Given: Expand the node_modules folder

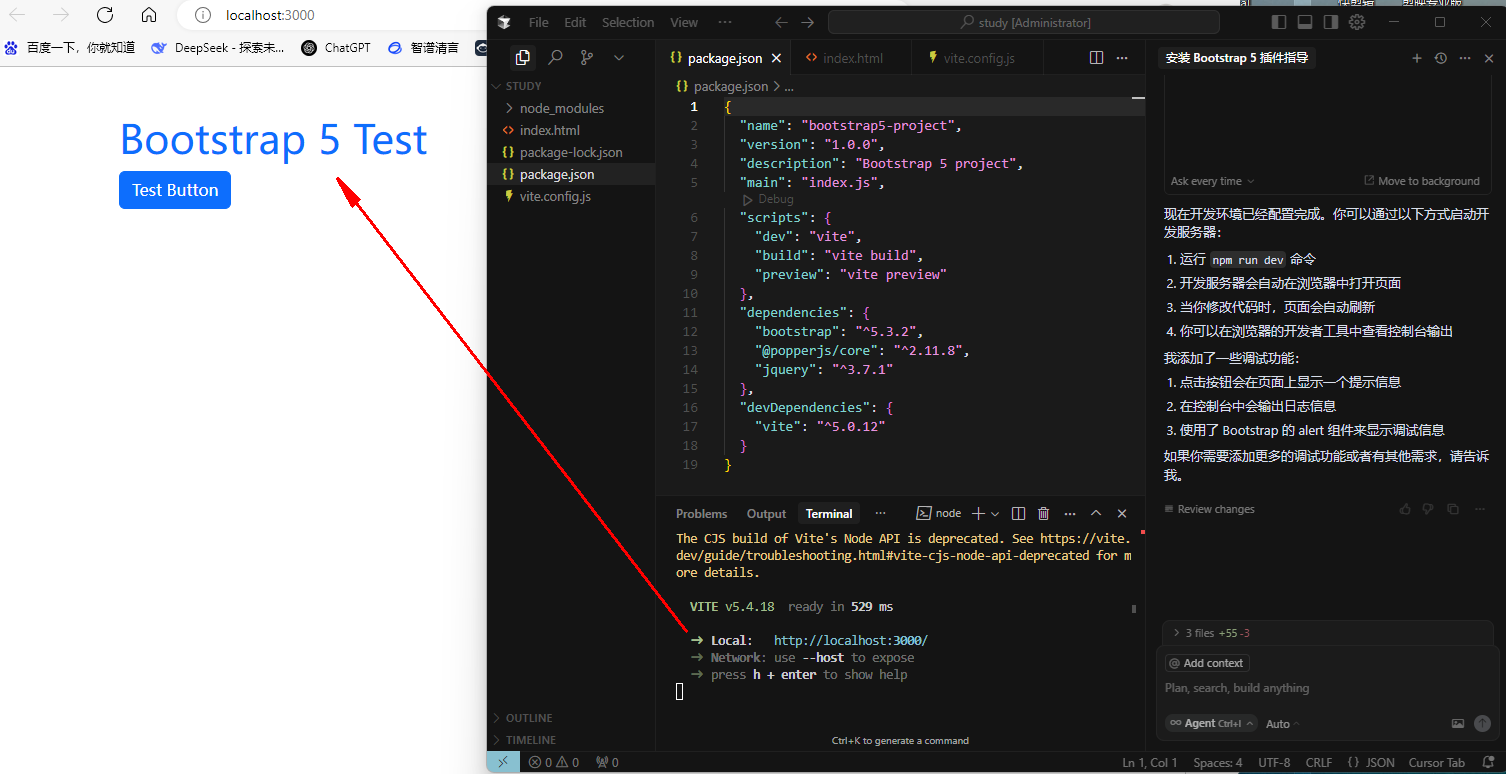Looking at the screenshot, I should [x=561, y=108].
